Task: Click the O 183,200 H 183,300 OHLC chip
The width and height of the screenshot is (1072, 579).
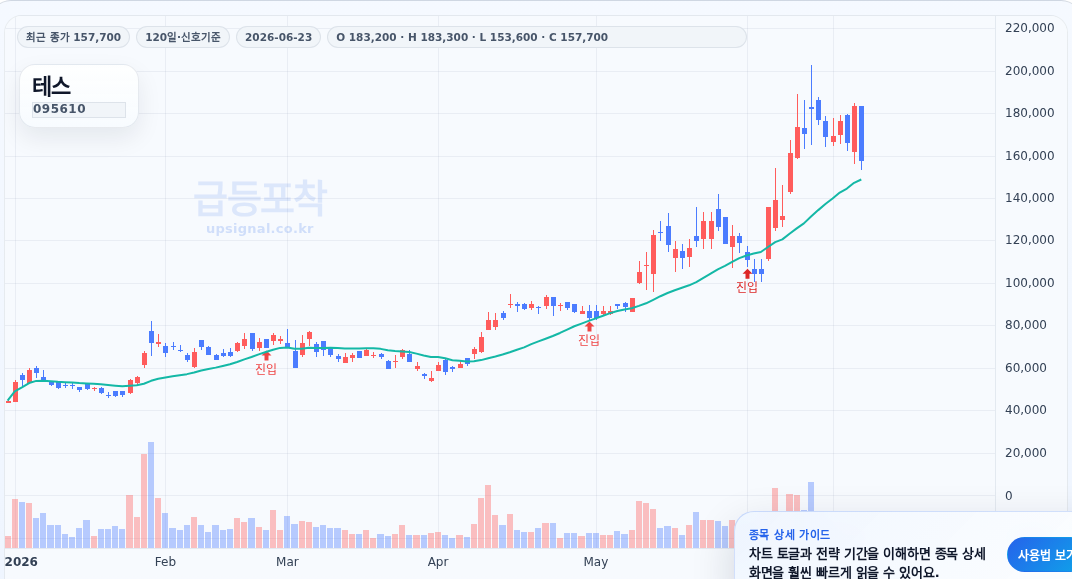Action: [537, 37]
